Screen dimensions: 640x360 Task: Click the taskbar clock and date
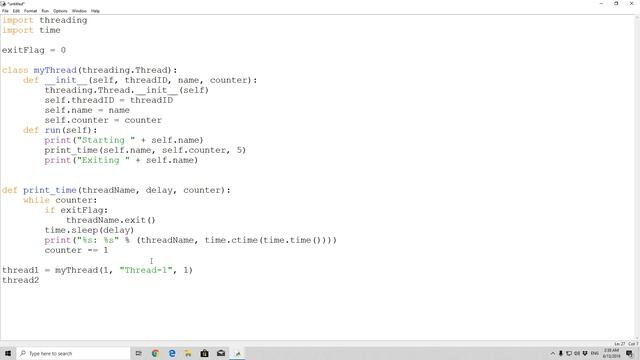(x=611, y=353)
